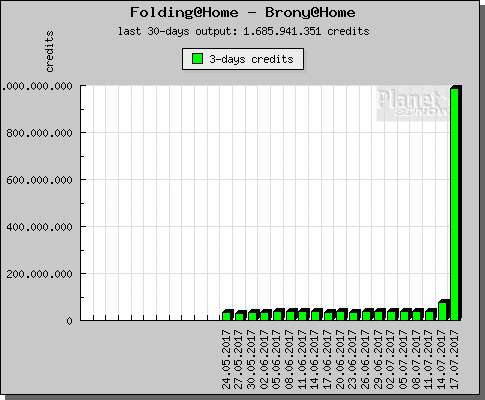Screen dimensions: 485x400
Task: Select the 26.06.2017 date label
Action: 366,359
